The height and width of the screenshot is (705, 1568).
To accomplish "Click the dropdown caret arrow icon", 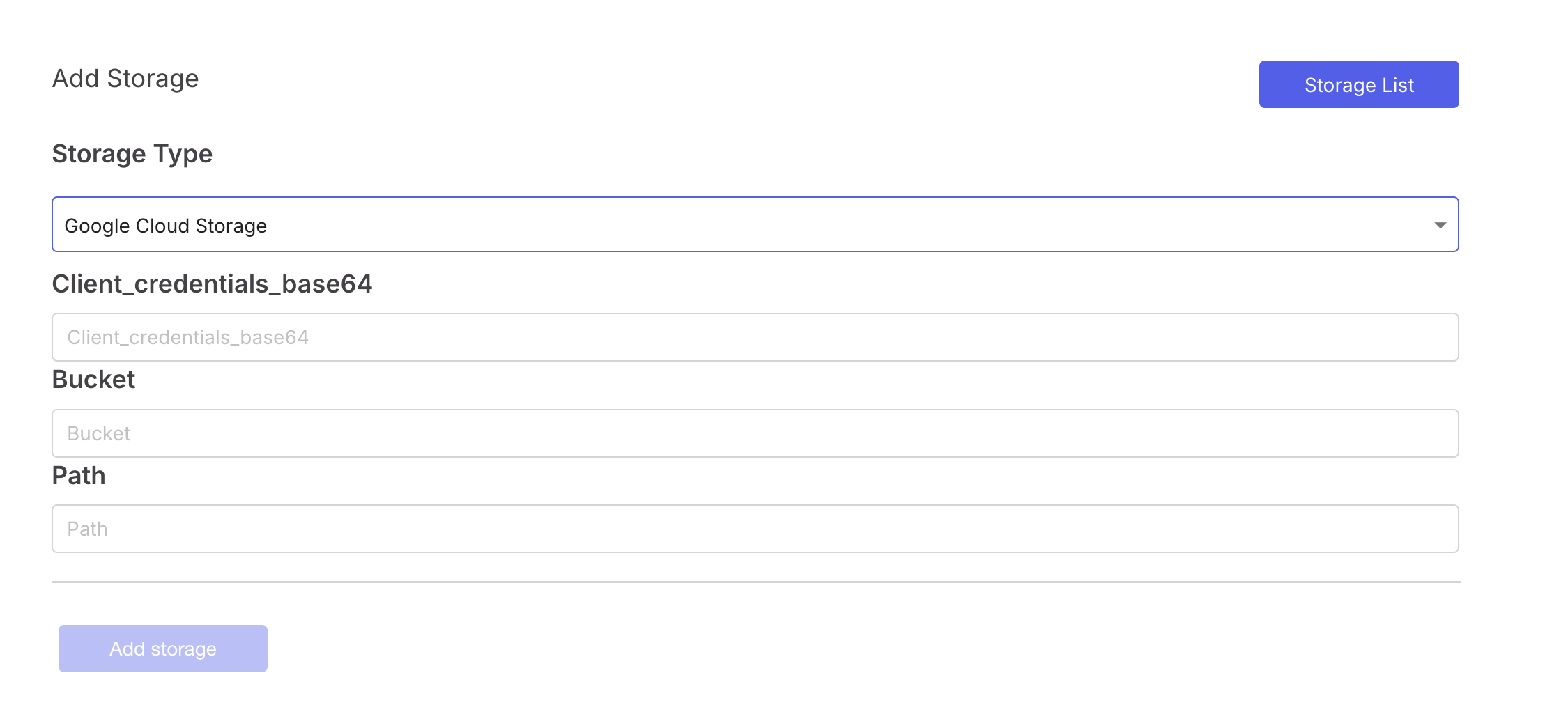I will coord(1440,225).
